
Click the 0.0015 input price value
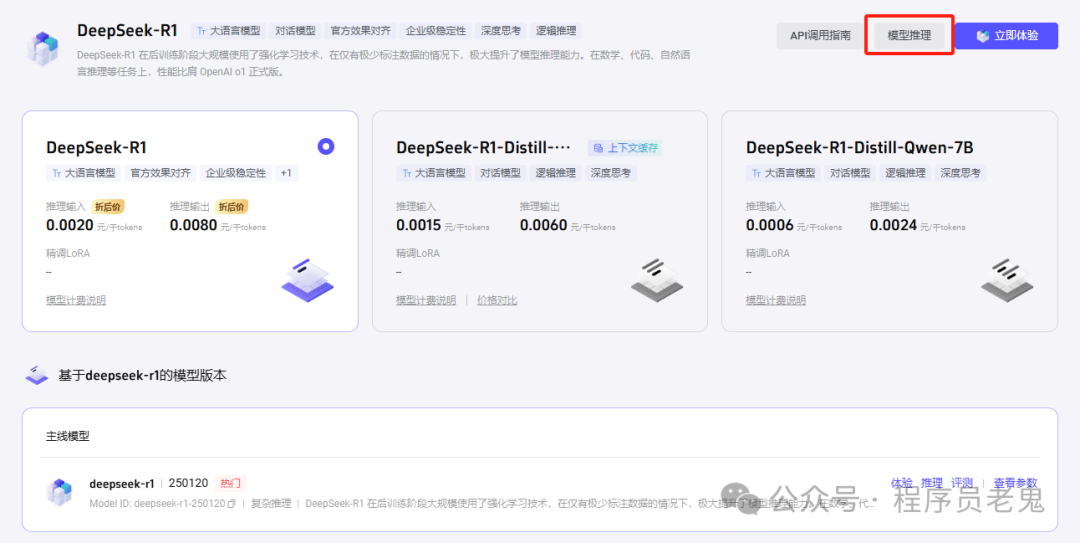coord(419,225)
